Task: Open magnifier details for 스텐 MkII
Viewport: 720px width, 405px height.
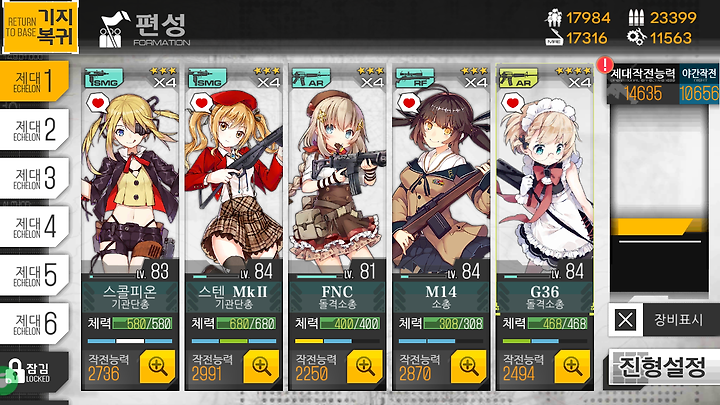Action: click(x=261, y=366)
